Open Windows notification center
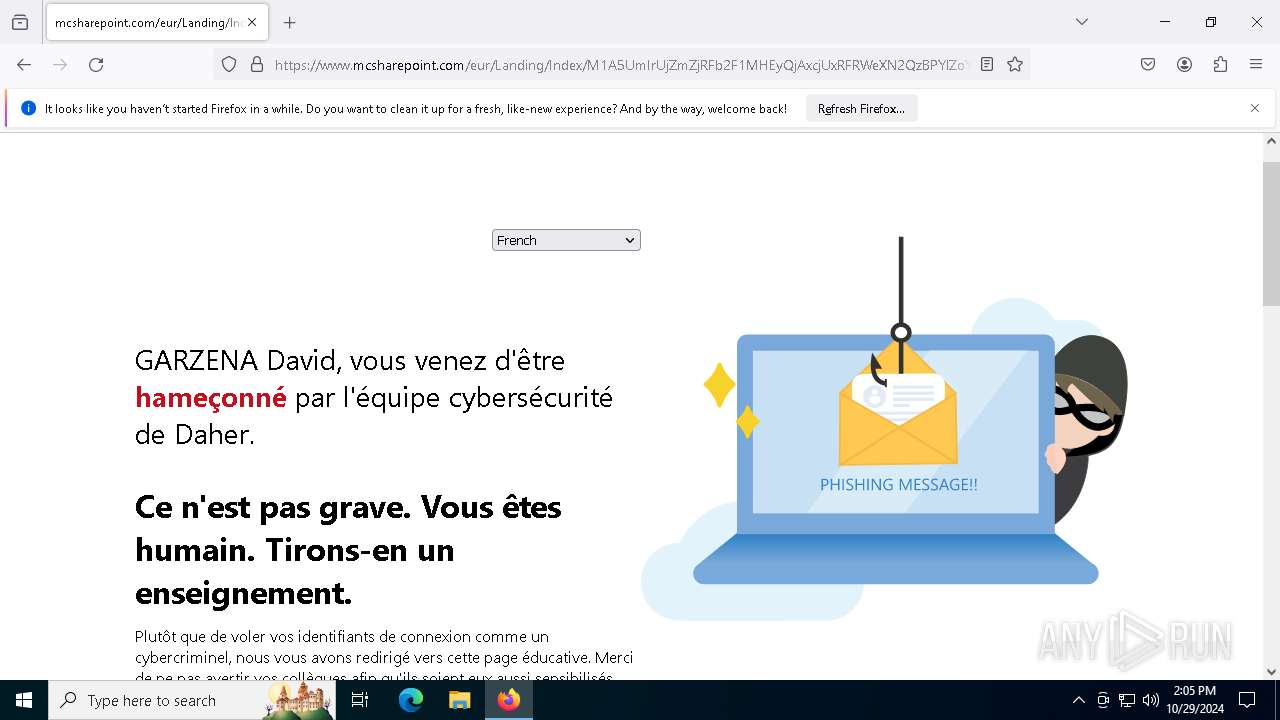This screenshot has height=720, width=1280. click(x=1247, y=700)
